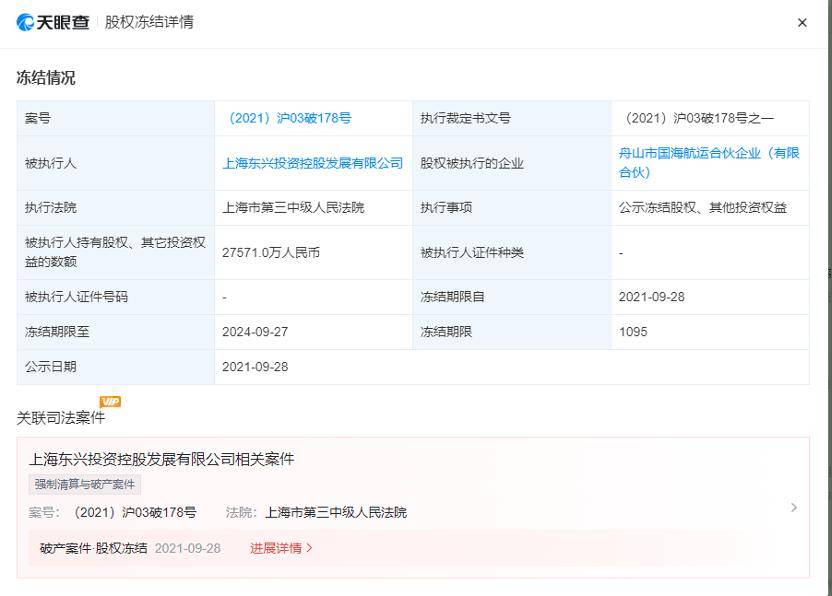This screenshot has width=832, height=596.
Task: Click the VIP badge icon
Action: [110, 402]
